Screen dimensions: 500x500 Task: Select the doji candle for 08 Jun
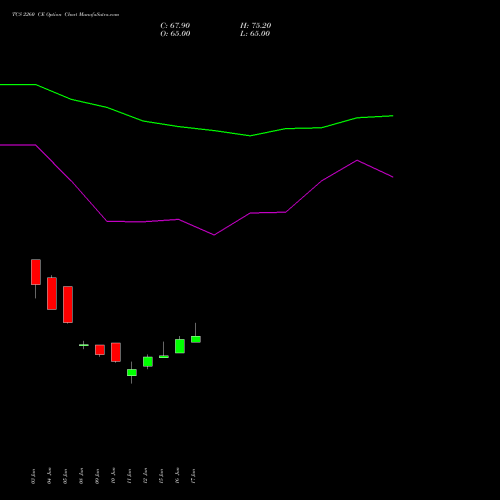(x=84, y=345)
